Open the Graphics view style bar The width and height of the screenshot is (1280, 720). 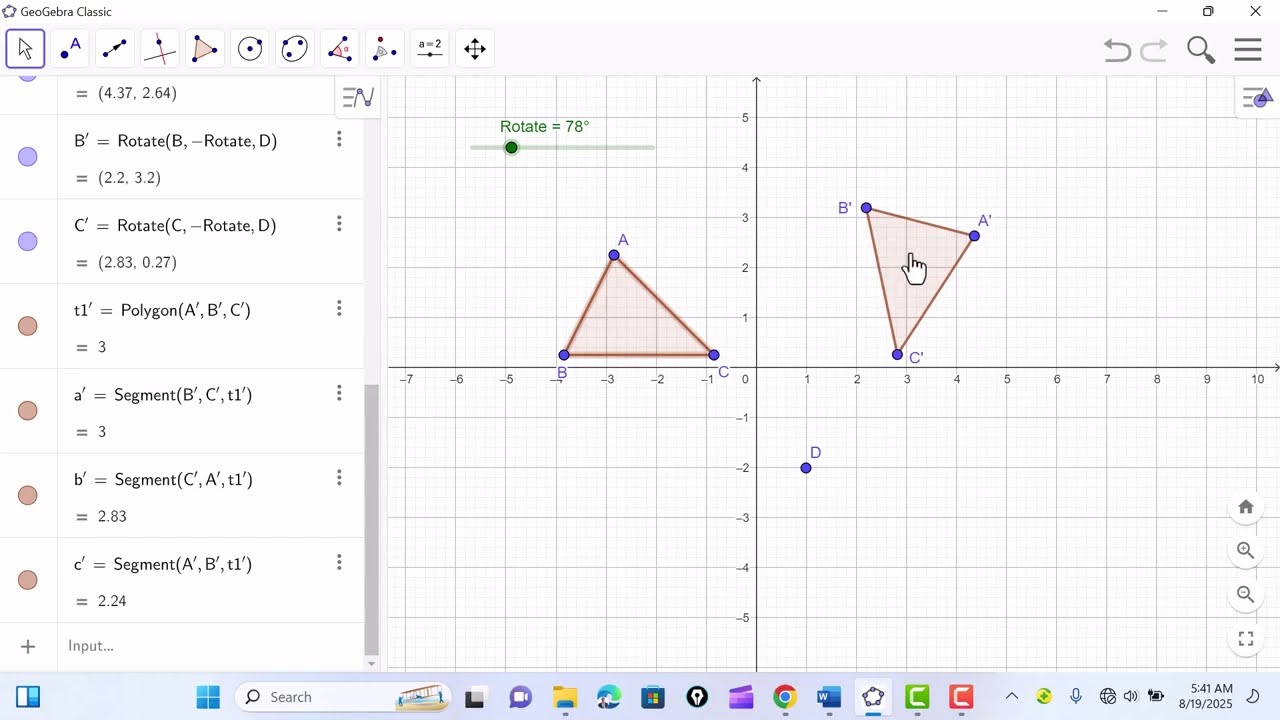tap(1258, 97)
